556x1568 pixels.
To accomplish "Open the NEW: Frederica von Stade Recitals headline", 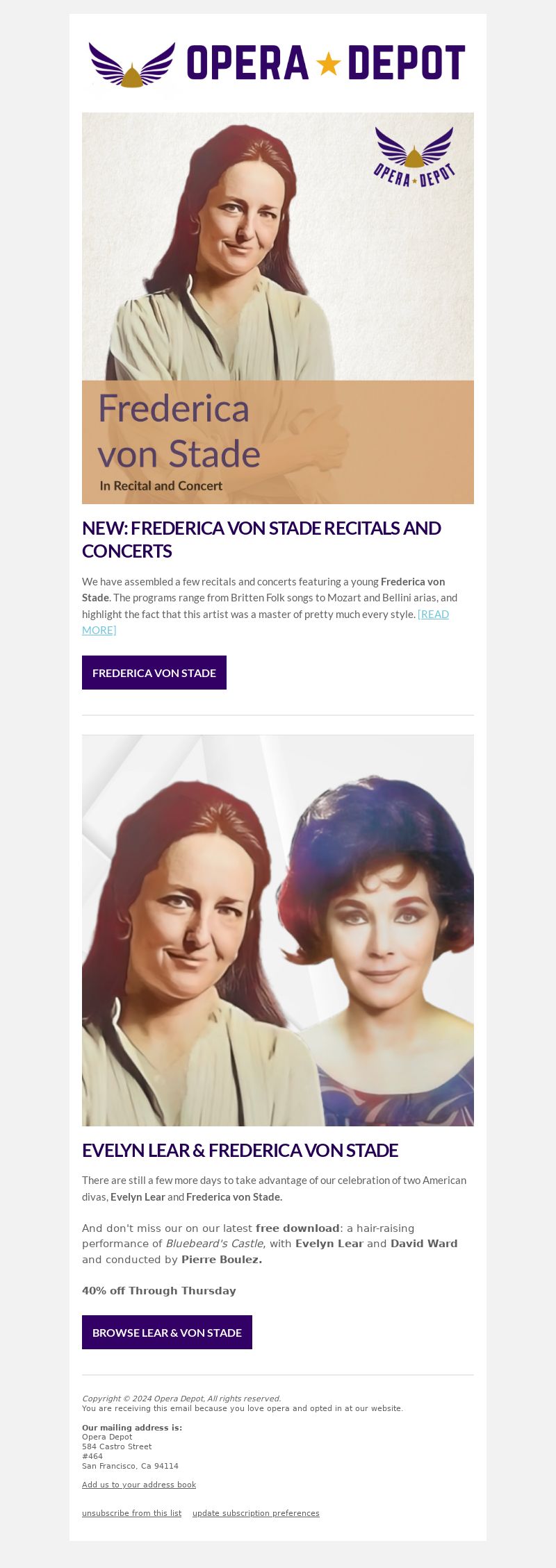I will 261,539.
